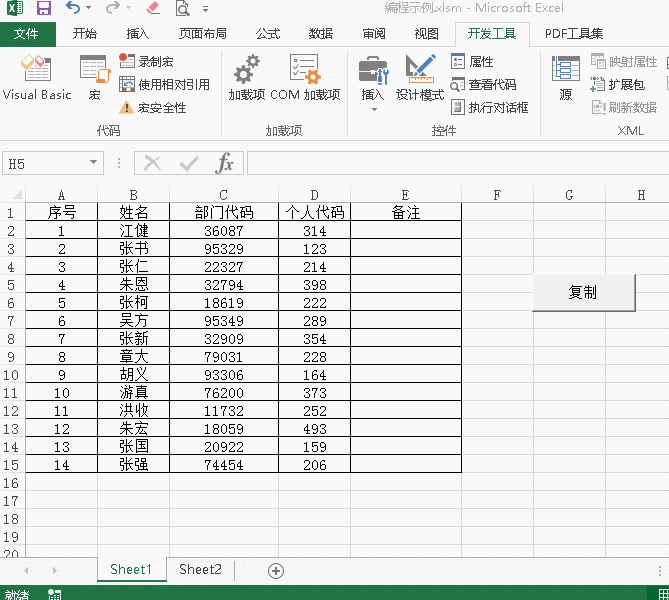Switch to the 审阅 review tab
This screenshot has height=600, width=669.
pyautogui.click(x=374, y=34)
